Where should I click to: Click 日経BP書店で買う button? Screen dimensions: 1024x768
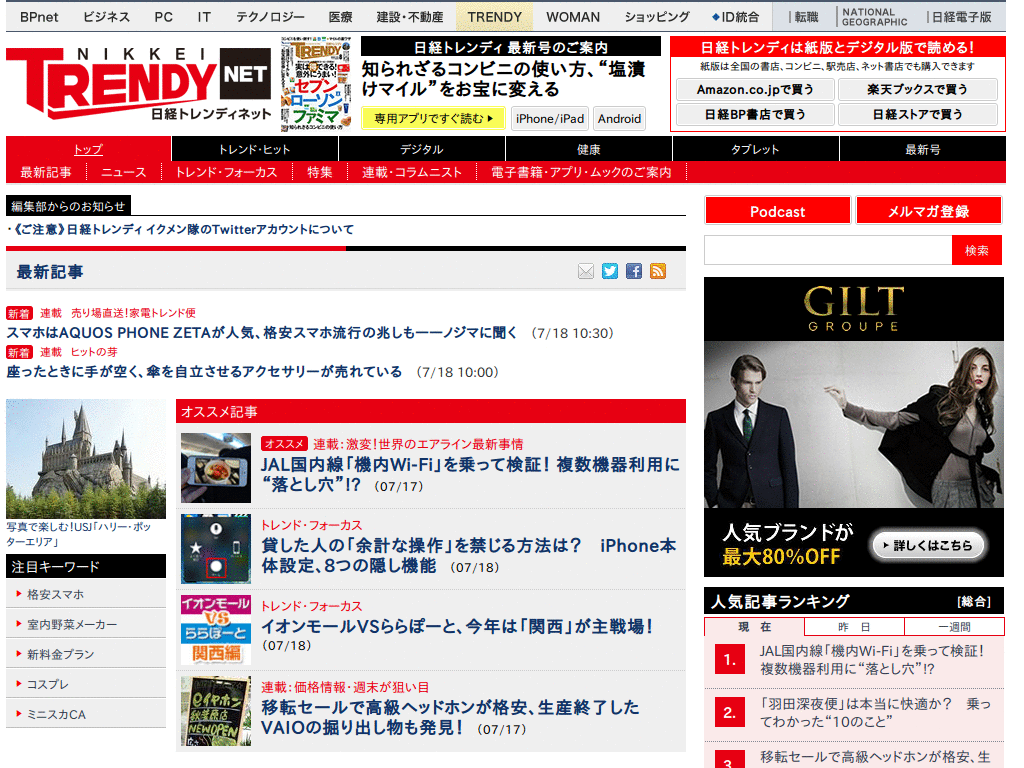point(755,114)
